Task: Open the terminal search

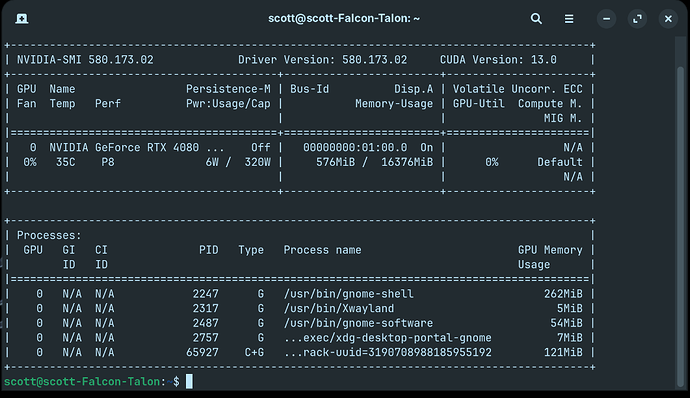Action: [x=536, y=18]
